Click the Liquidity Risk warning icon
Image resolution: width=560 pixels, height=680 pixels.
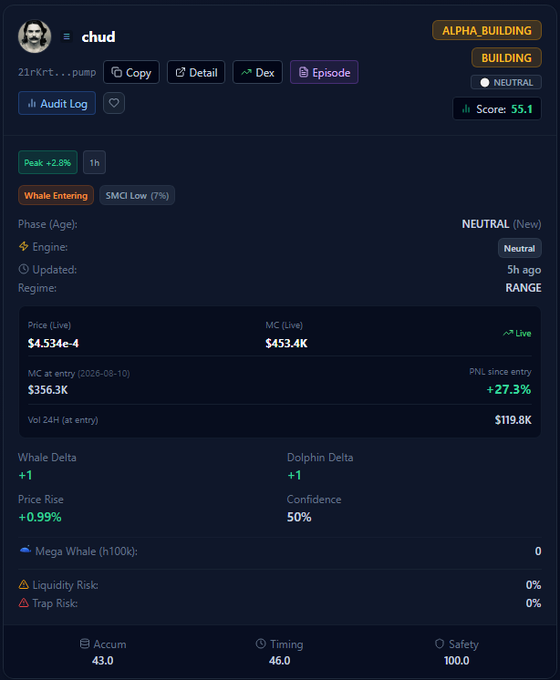tap(24, 585)
